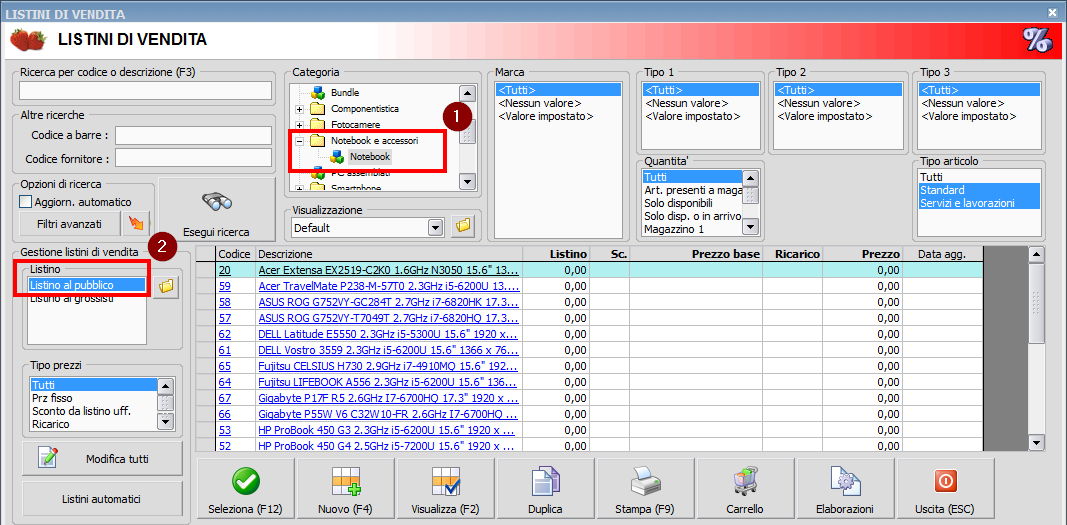The height and width of the screenshot is (525, 1067).
Task: Sort by the Listino column header
Action: [x=556, y=254]
